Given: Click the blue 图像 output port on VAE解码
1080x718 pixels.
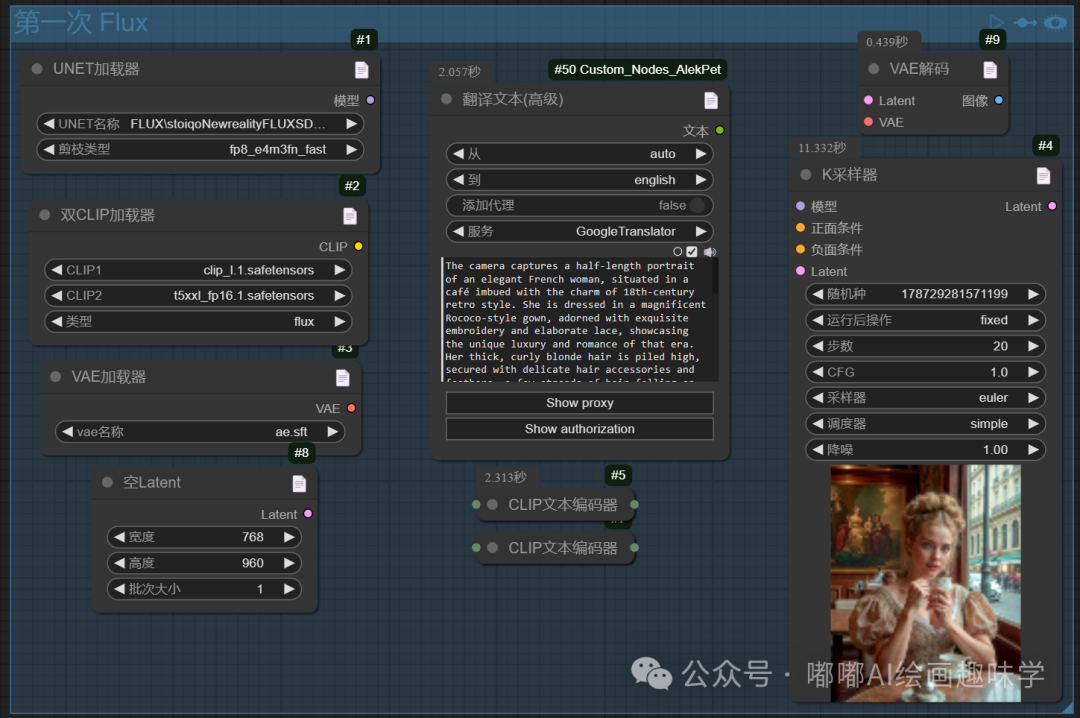Looking at the screenshot, I should 999,100.
